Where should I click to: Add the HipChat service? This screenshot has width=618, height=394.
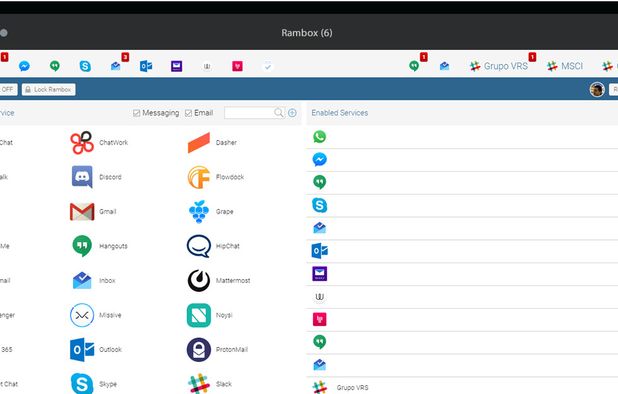click(x=213, y=246)
